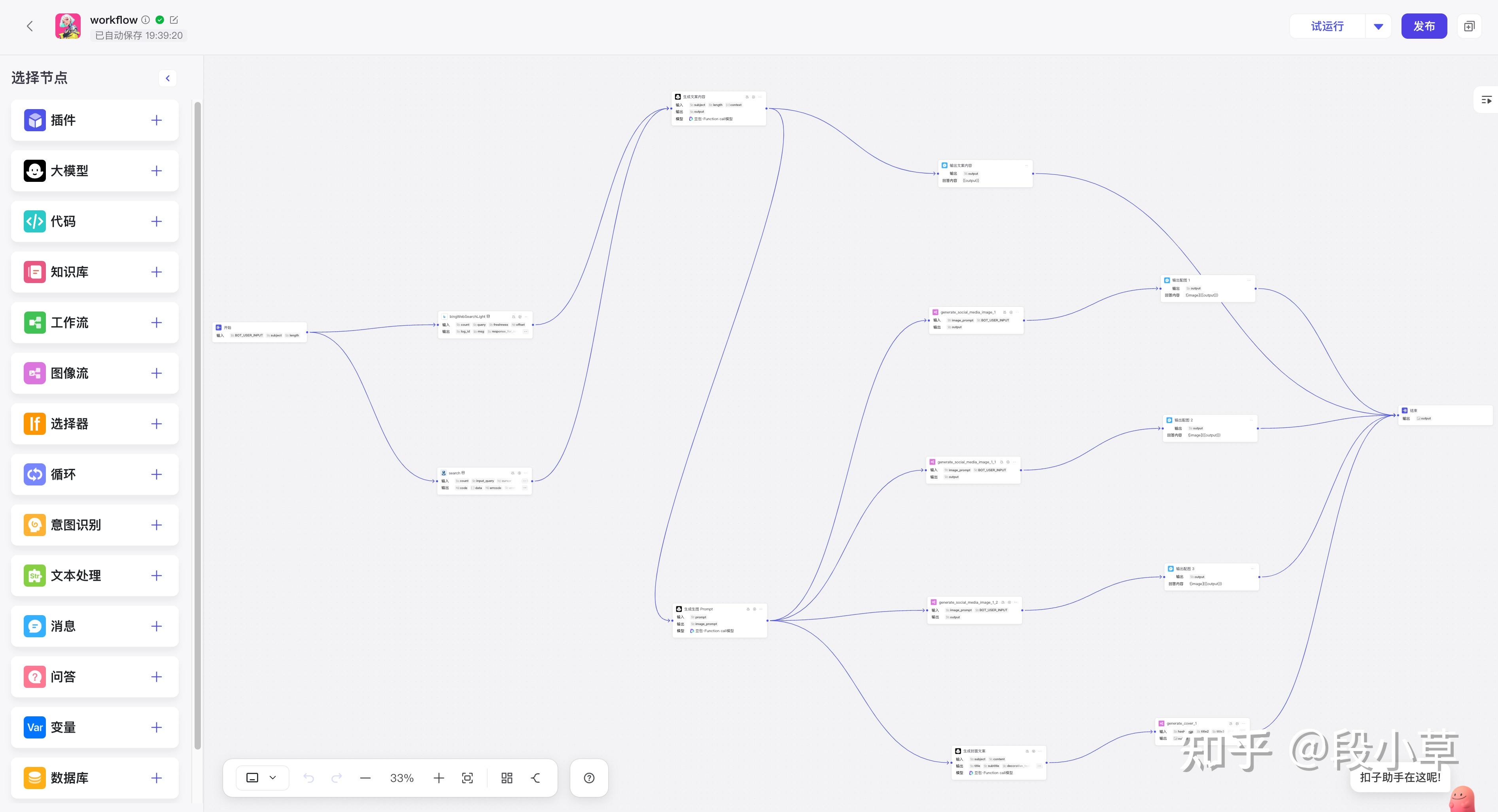
Task: Click the zoom in plus icon
Action: (x=439, y=778)
